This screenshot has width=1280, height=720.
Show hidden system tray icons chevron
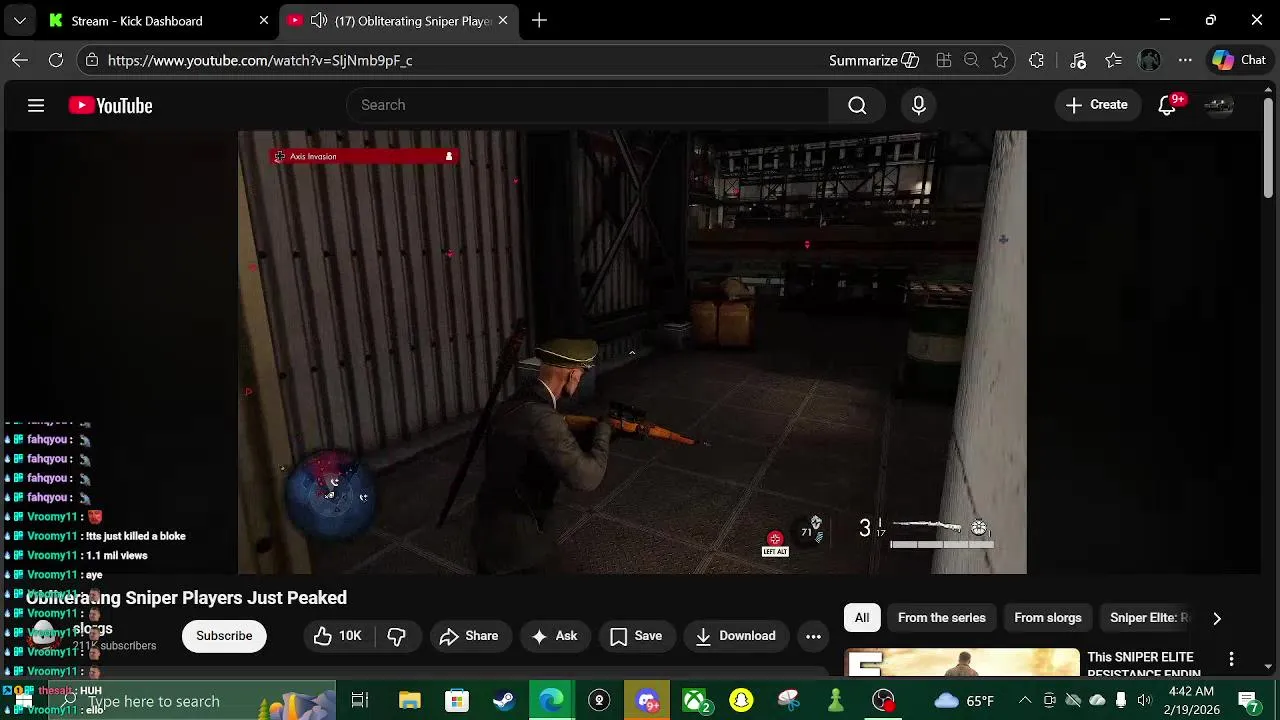click(x=1025, y=700)
